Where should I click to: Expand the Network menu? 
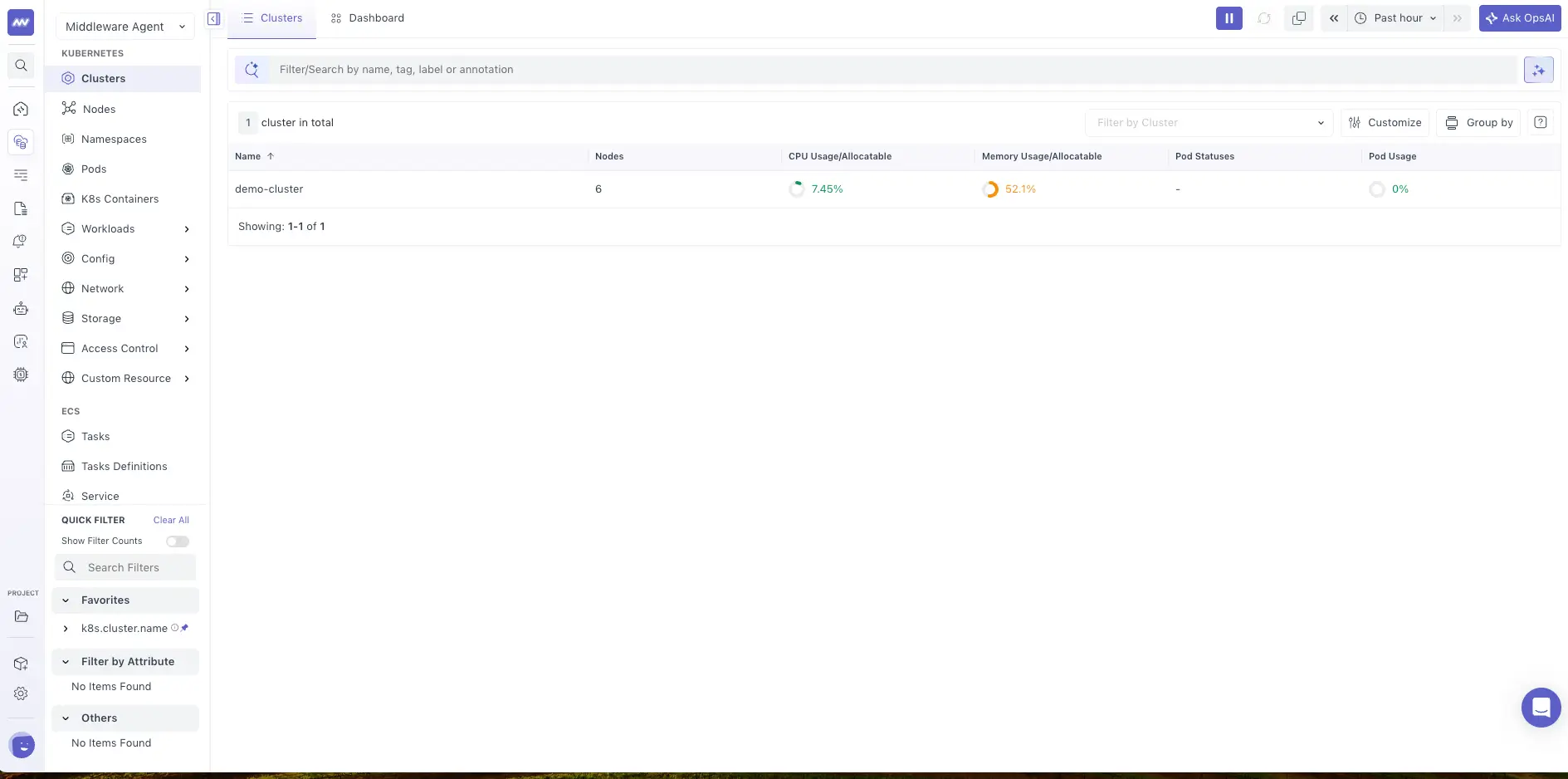126,289
